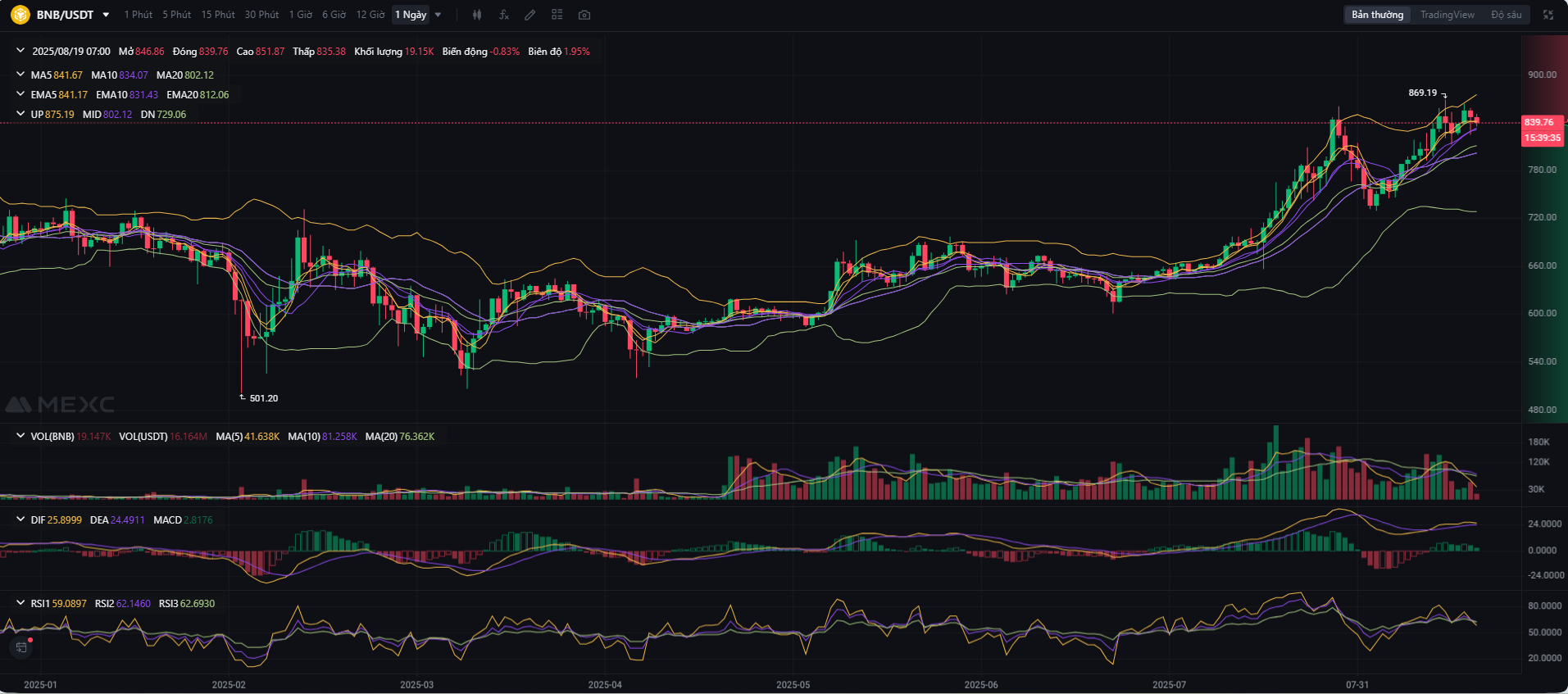The width and height of the screenshot is (1568, 694).
Task: Switch to TradingView chart mode
Action: click(1447, 15)
